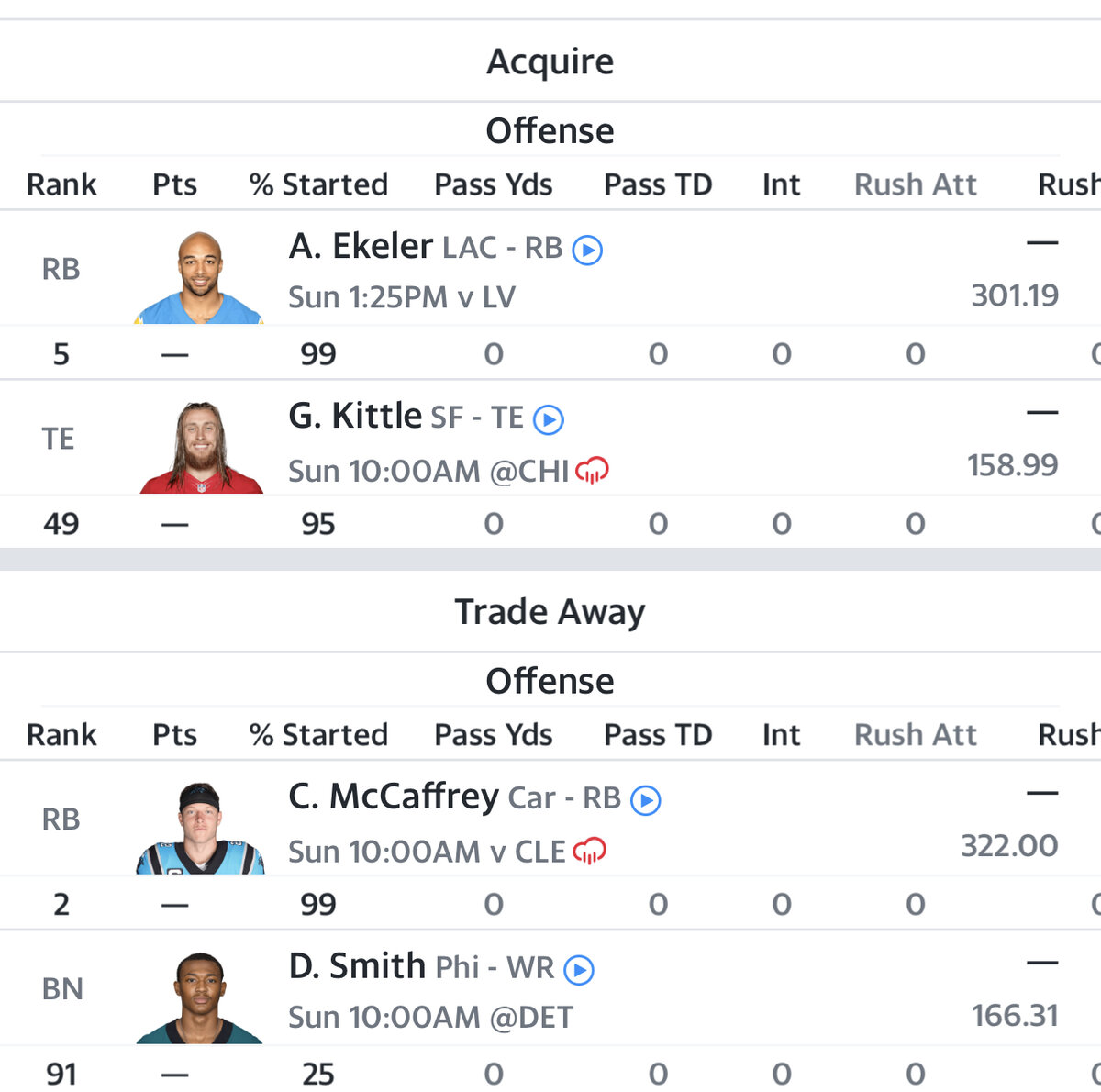Play D. Smith video highlights icon

coord(579,970)
